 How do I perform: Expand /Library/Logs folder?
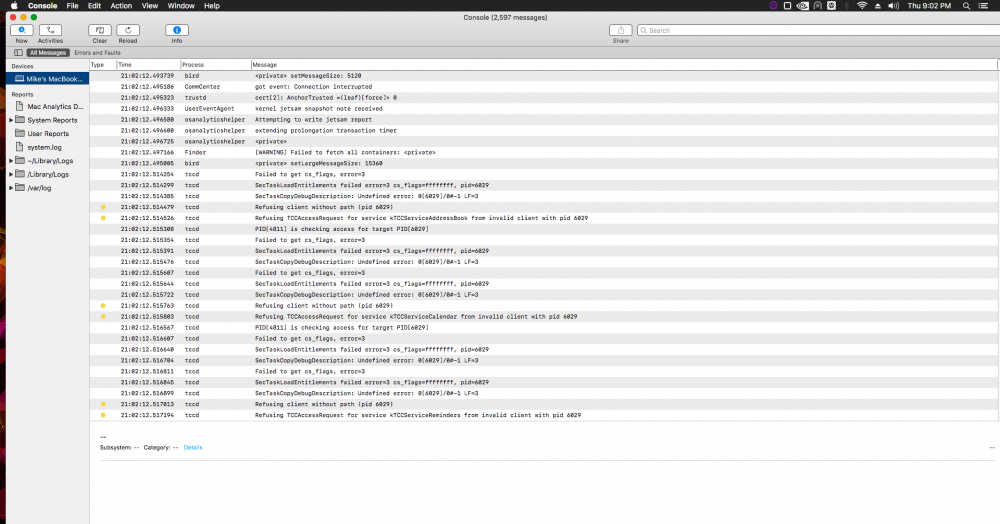click(x=11, y=174)
